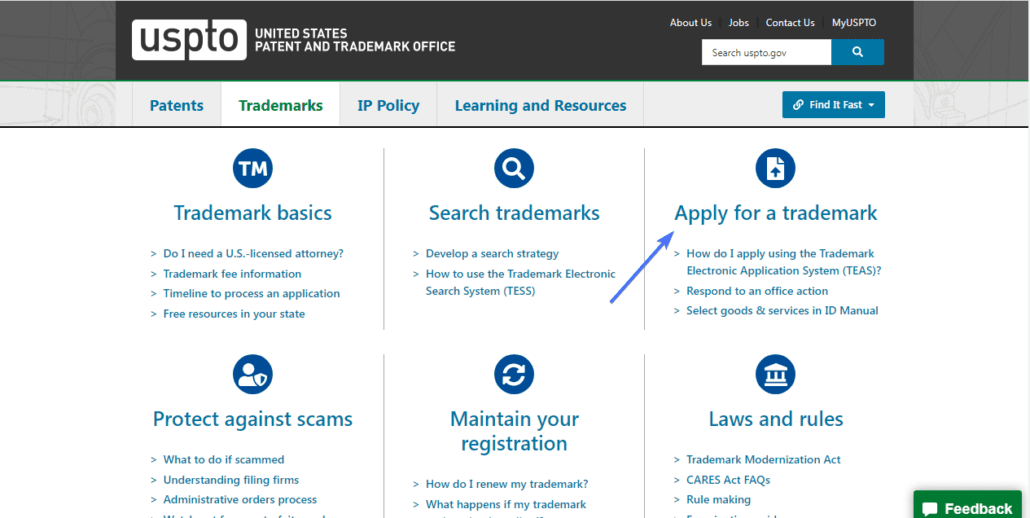This screenshot has width=1030, height=518.
Task: Open Administrative orders process link
Action: [x=240, y=500]
